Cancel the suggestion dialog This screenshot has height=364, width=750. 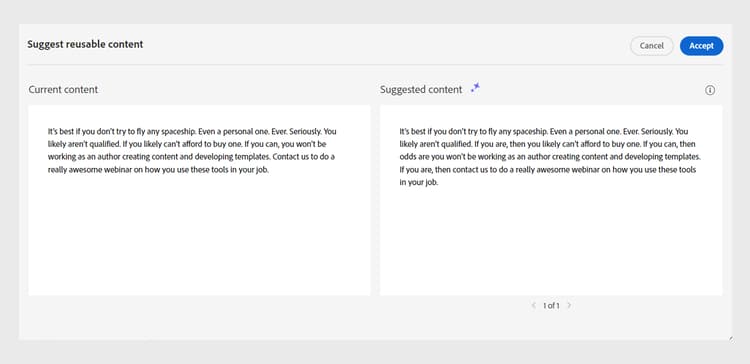[x=651, y=46]
